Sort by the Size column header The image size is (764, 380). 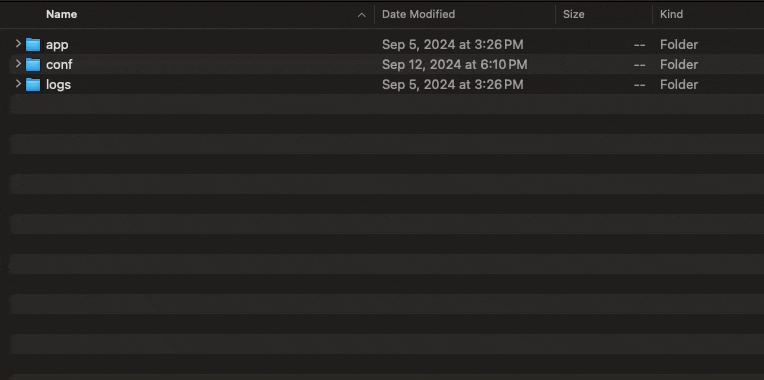[573, 15]
